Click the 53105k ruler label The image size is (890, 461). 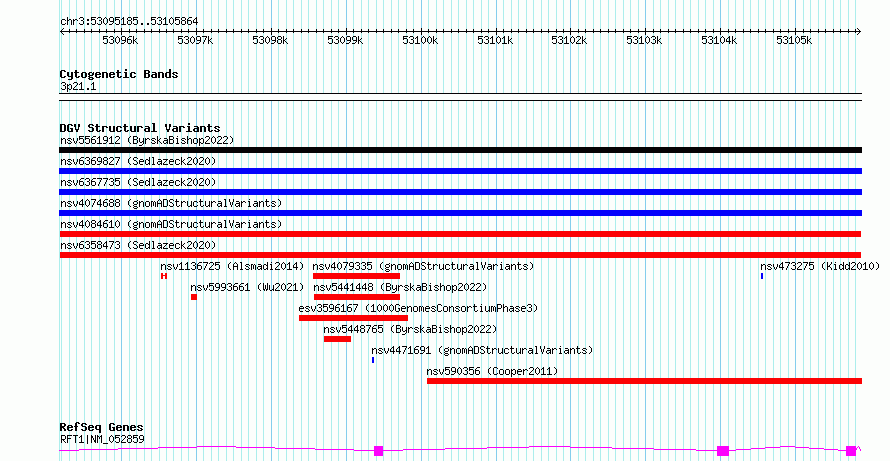794,41
